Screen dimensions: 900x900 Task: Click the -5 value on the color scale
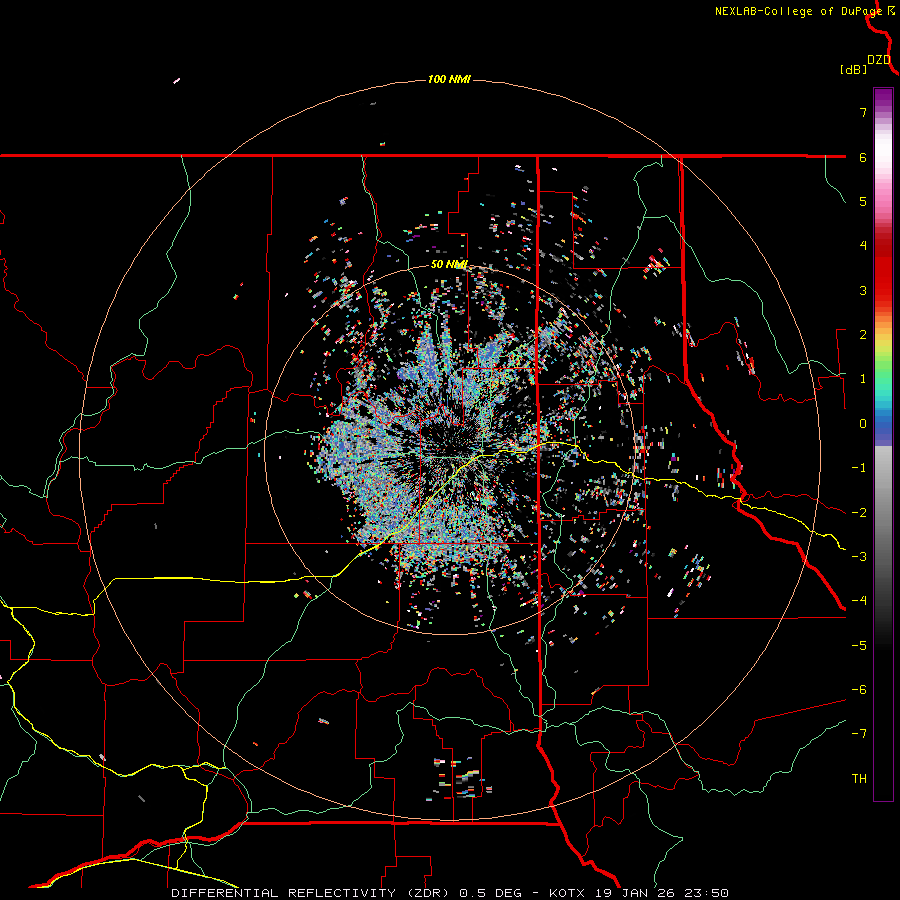[x=859, y=646]
